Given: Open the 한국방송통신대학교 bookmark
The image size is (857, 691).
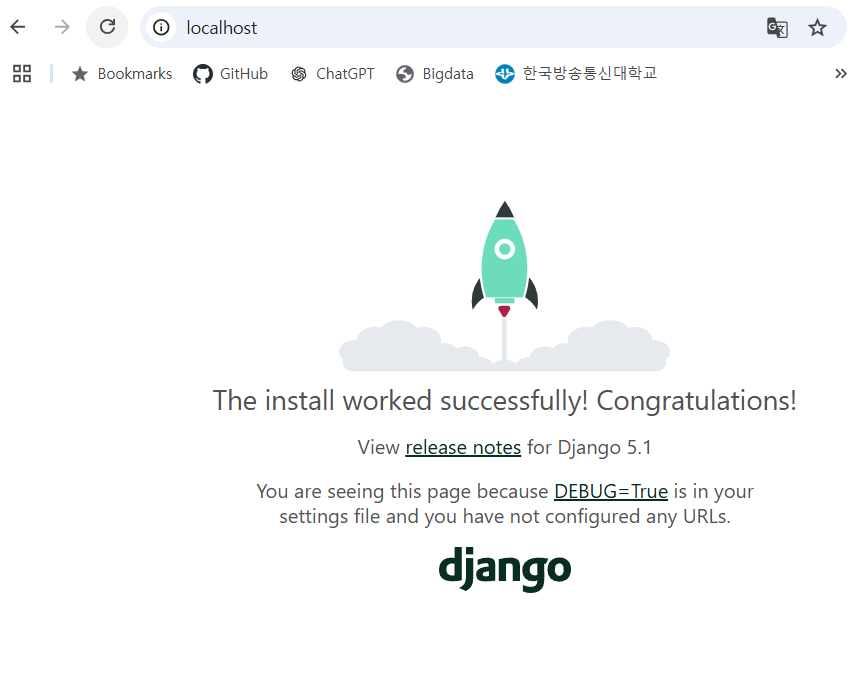Looking at the screenshot, I should 576,73.
